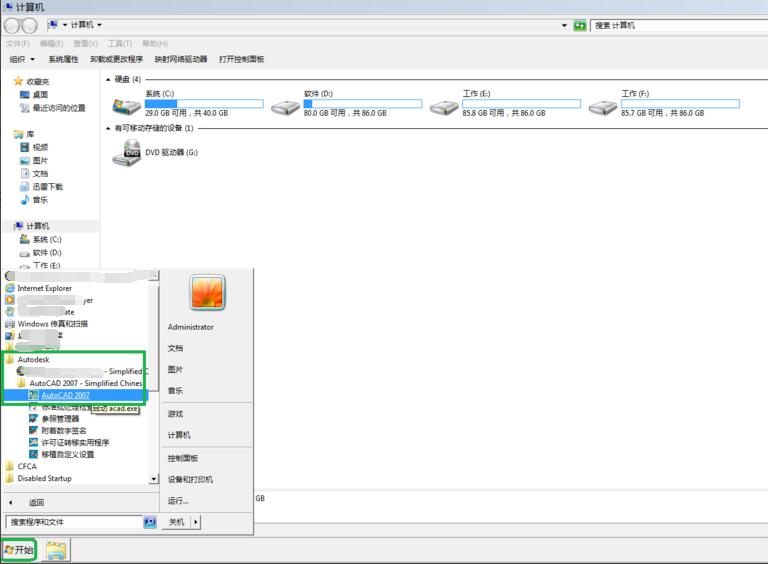This screenshot has width=768, height=564.
Task: Click Map network drive in the toolbar
Action: click(x=181, y=59)
